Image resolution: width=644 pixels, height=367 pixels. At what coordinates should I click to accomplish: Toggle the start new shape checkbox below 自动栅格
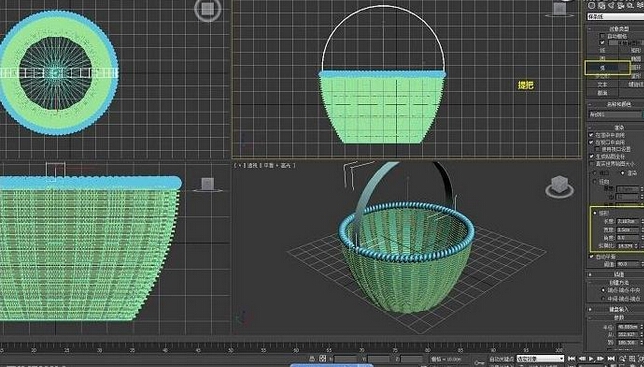[602, 43]
